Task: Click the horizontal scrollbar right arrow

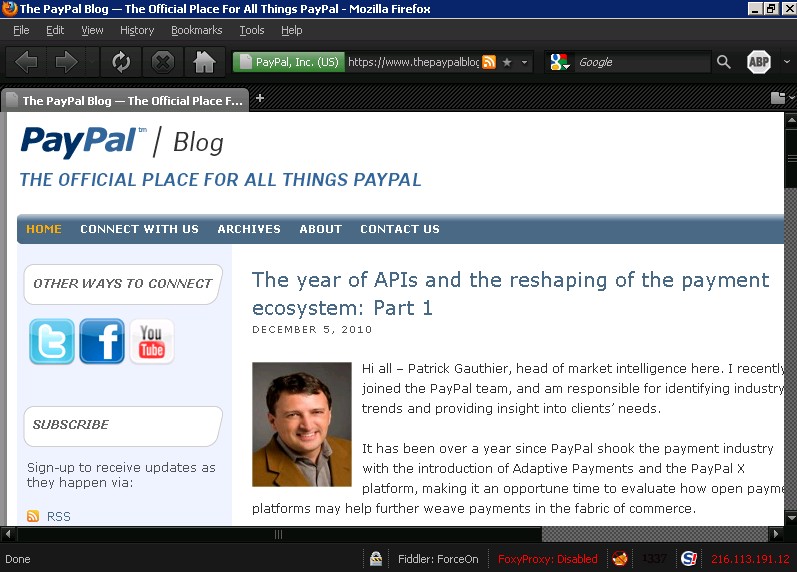Action: coord(776,534)
